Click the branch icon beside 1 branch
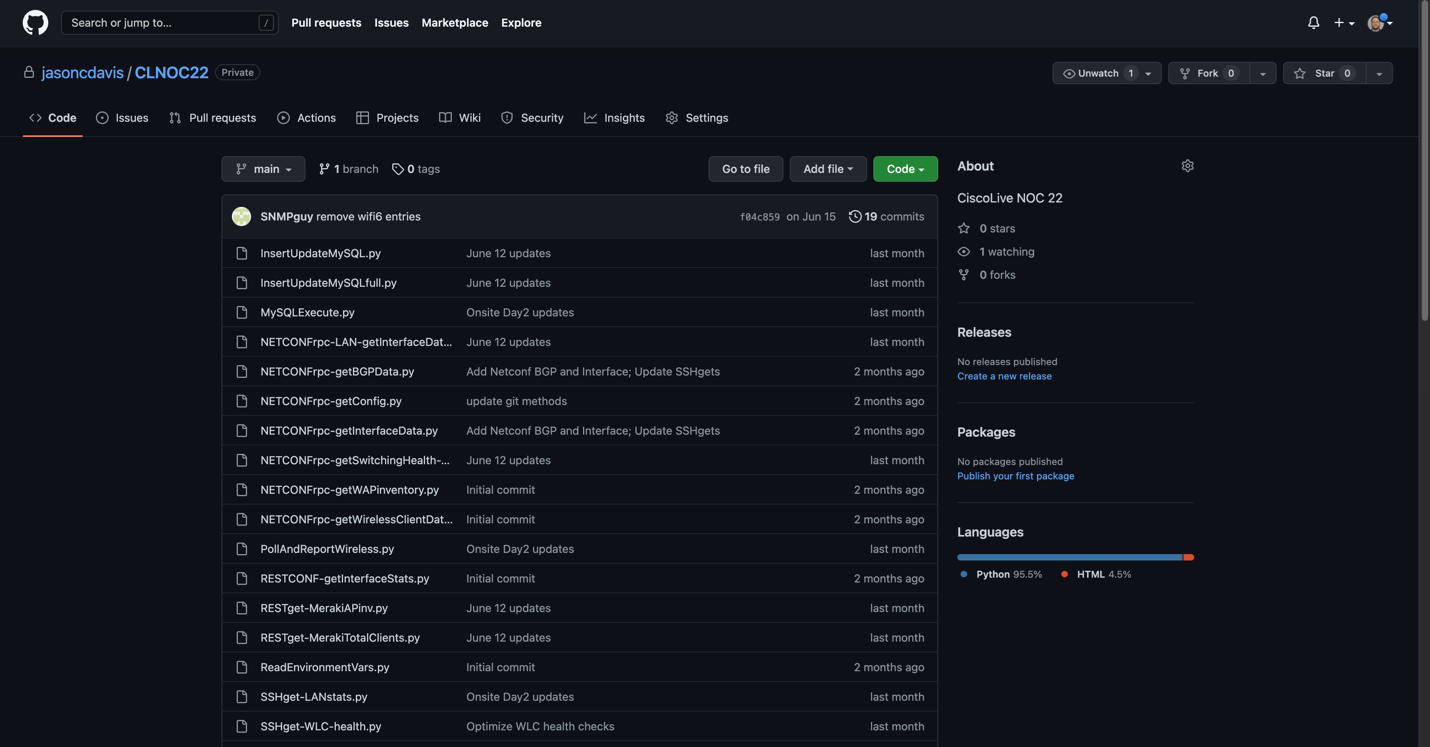This screenshot has height=747, width=1430. [x=324, y=169]
